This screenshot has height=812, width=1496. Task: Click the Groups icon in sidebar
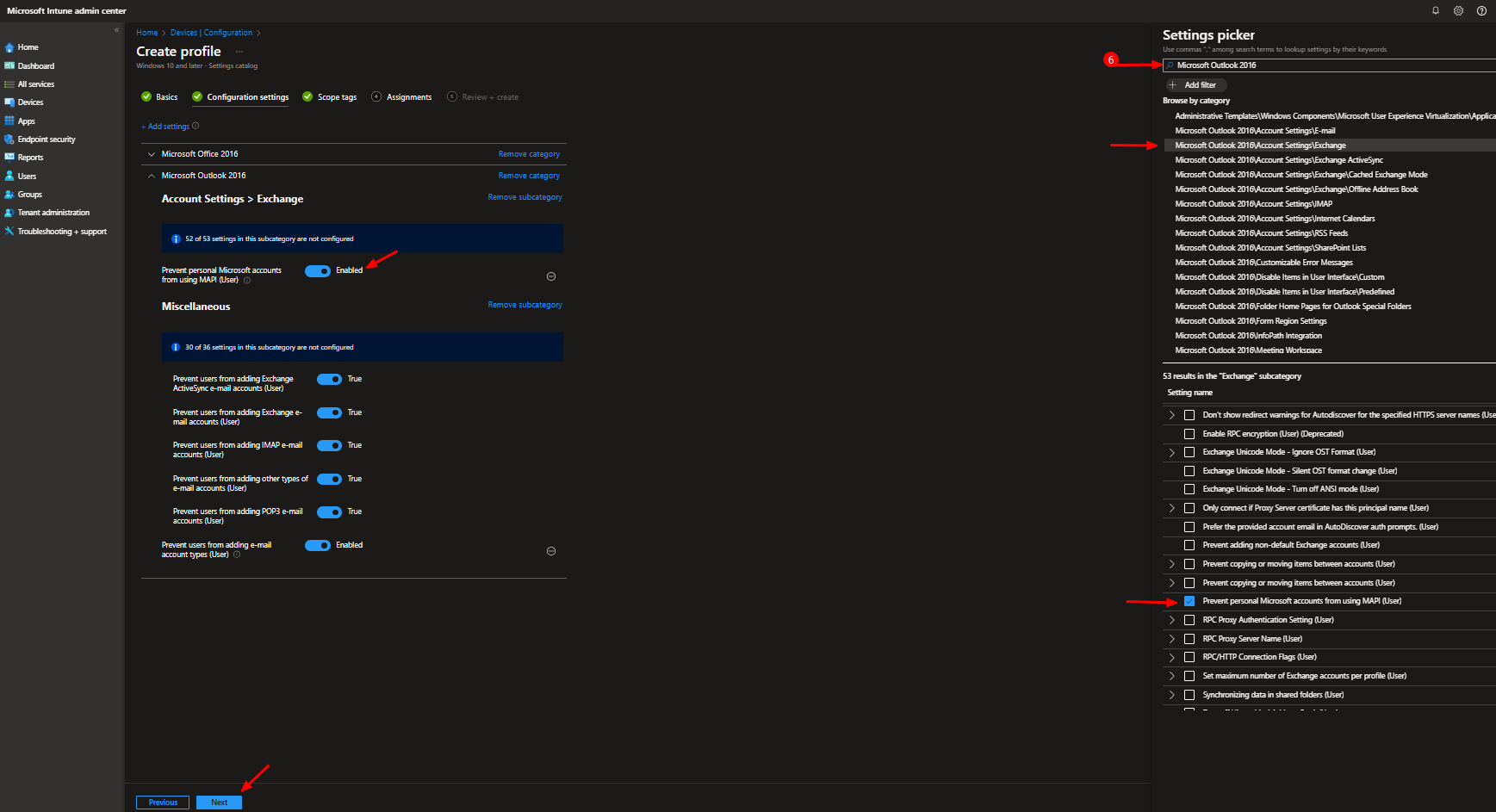point(9,195)
